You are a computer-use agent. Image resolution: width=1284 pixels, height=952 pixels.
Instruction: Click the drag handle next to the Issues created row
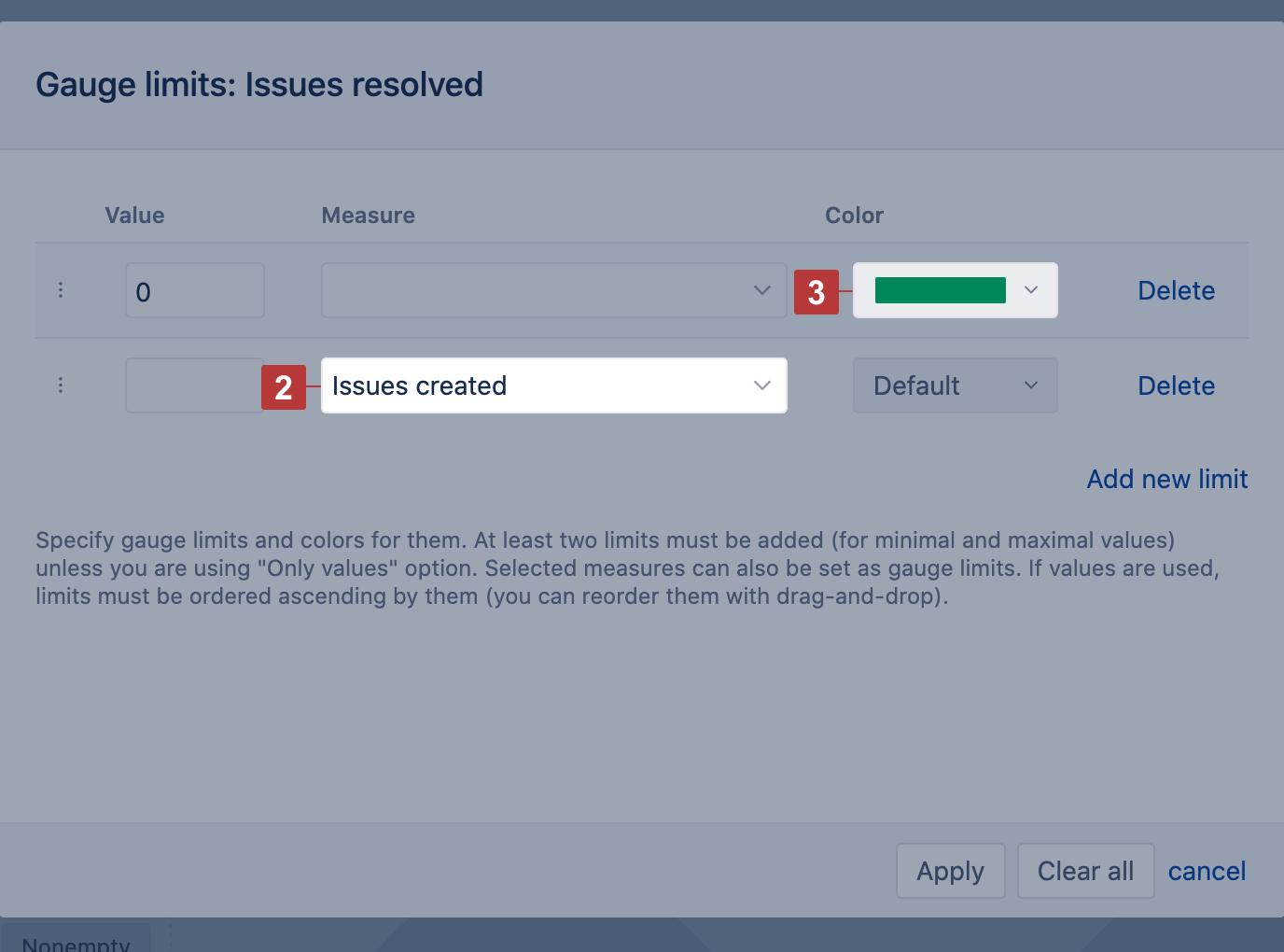coord(60,385)
